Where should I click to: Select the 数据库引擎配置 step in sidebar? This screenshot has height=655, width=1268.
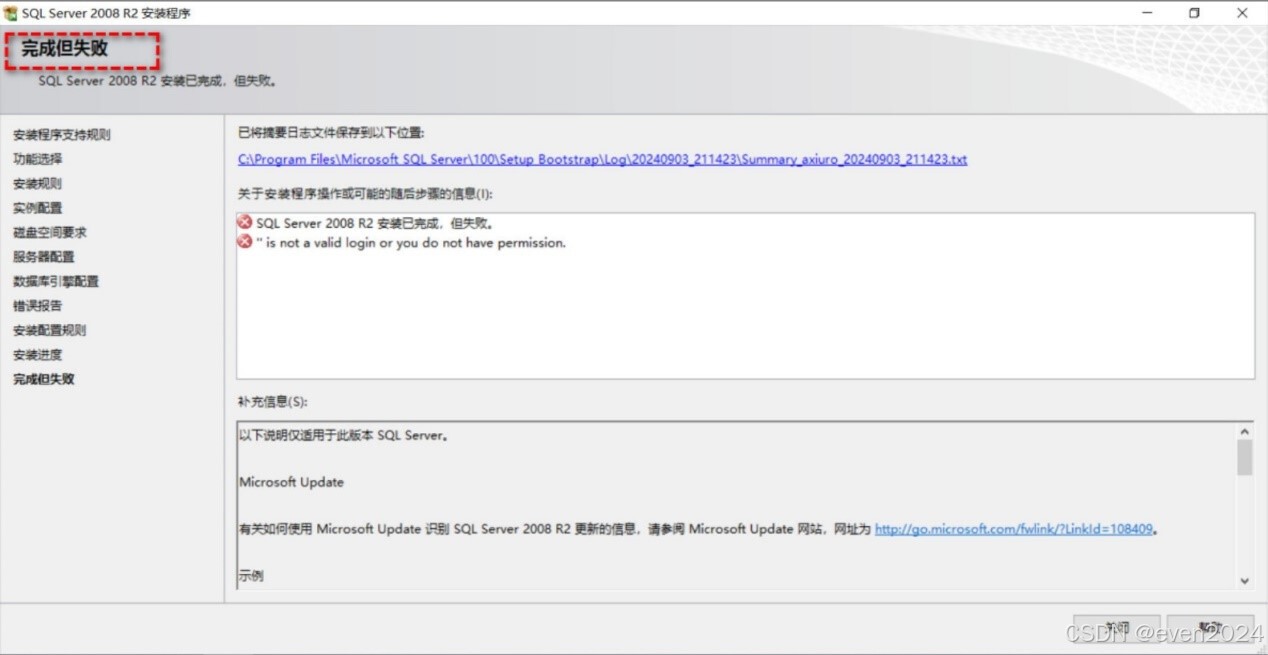56,282
